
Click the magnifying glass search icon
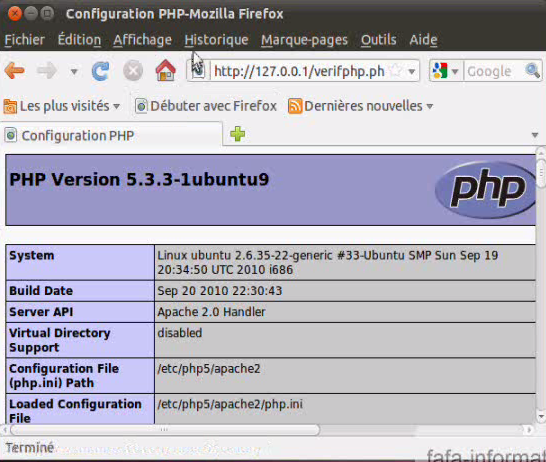point(533,71)
